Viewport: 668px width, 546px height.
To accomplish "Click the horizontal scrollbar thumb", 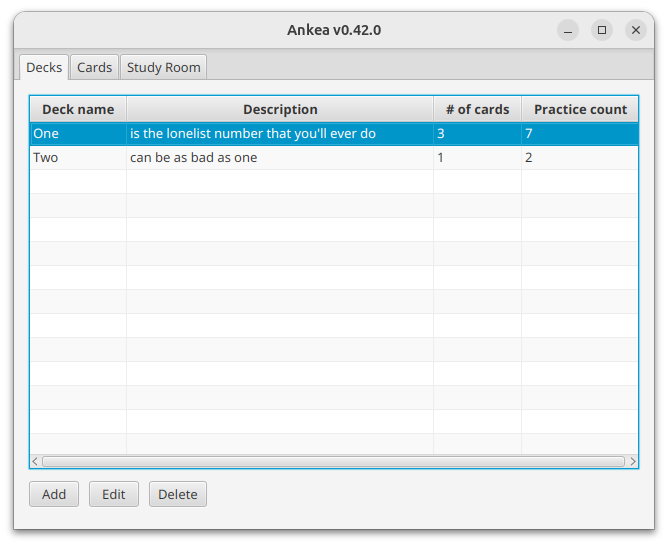I will pyautogui.click(x=333, y=461).
